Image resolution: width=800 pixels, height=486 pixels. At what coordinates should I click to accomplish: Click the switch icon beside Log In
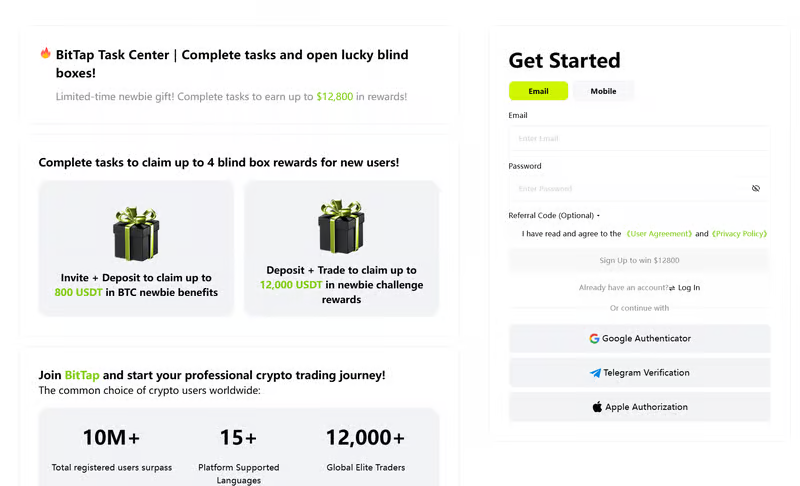click(x=672, y=288)
